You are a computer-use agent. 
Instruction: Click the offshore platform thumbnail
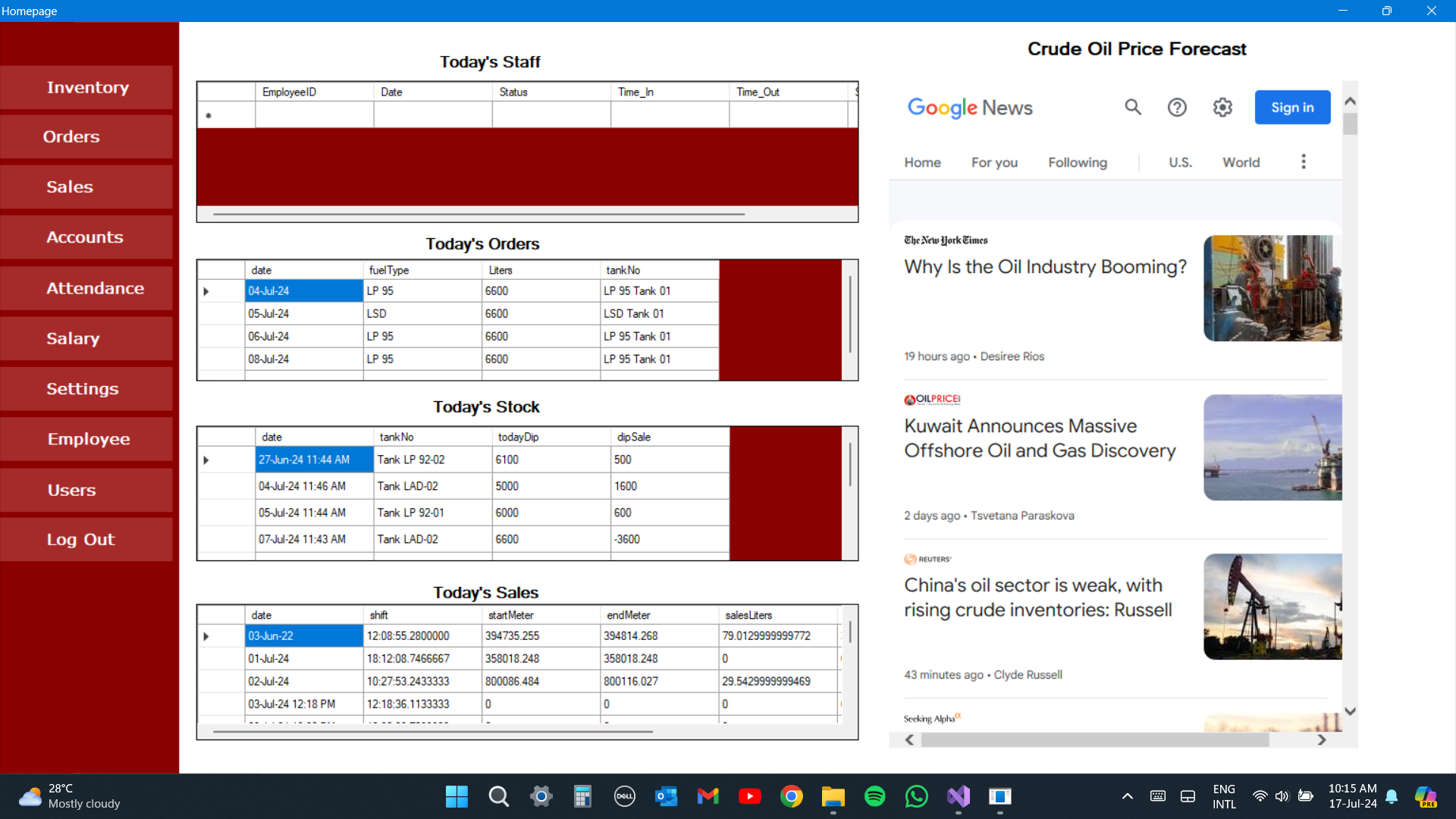pos(1272,447)
